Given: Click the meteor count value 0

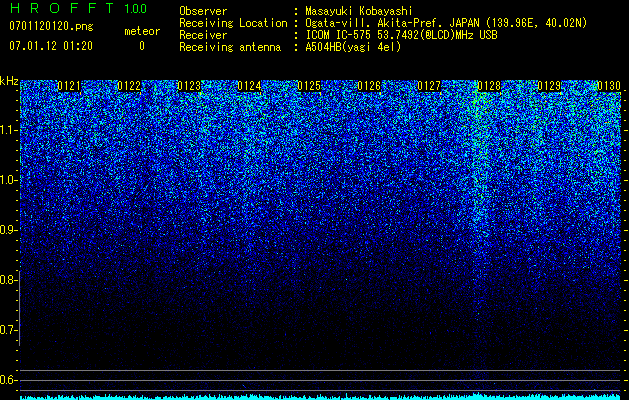Looking at the screenshot, I should 142,46.
